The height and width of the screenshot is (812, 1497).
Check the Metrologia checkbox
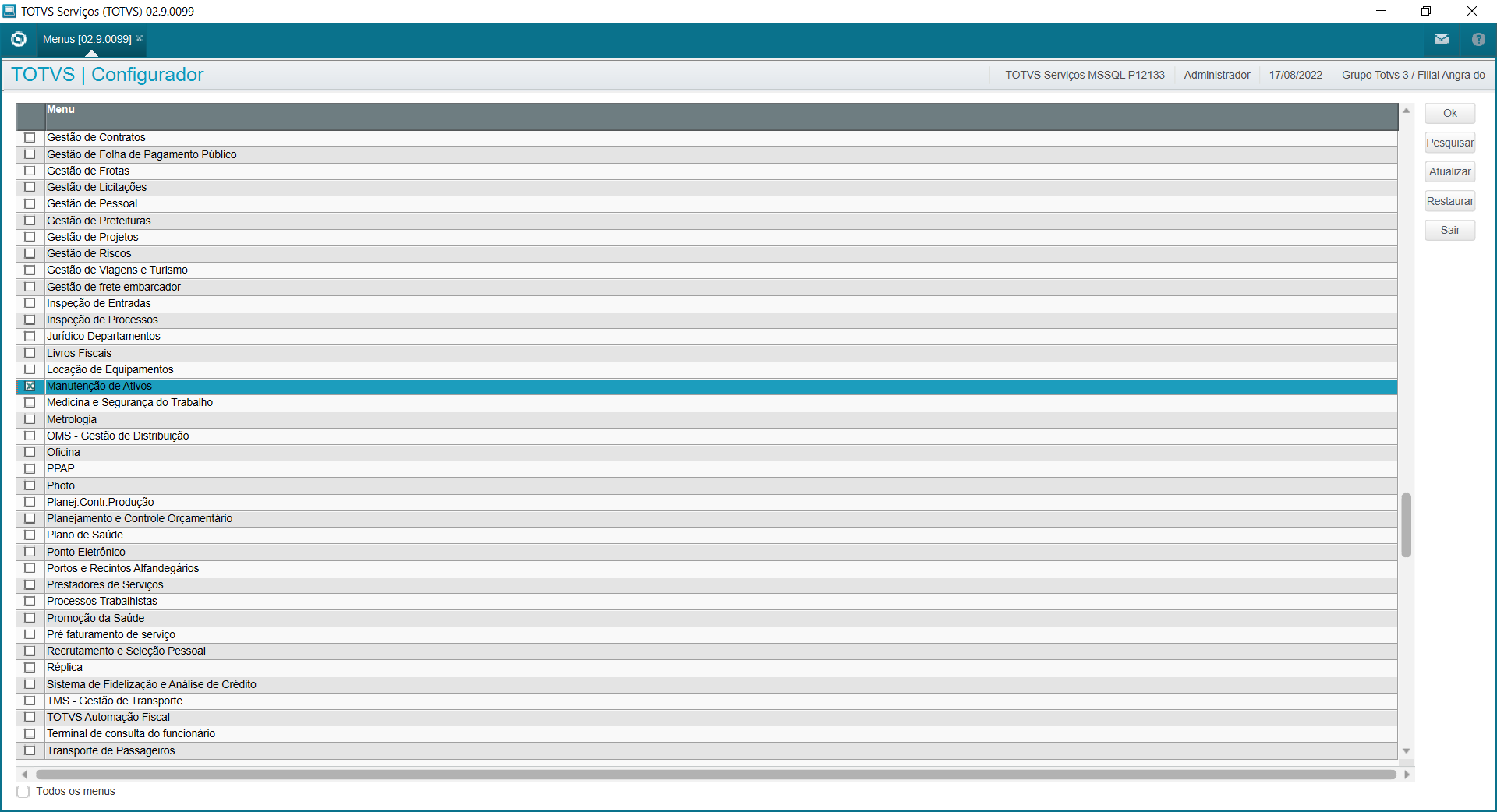point(30,419)
